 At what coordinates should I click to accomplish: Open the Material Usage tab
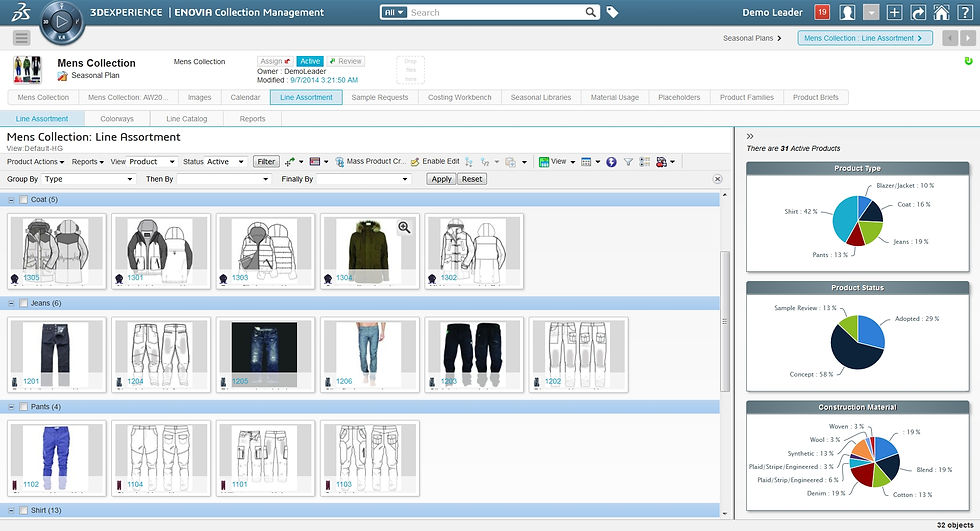(x=614, y=97)
